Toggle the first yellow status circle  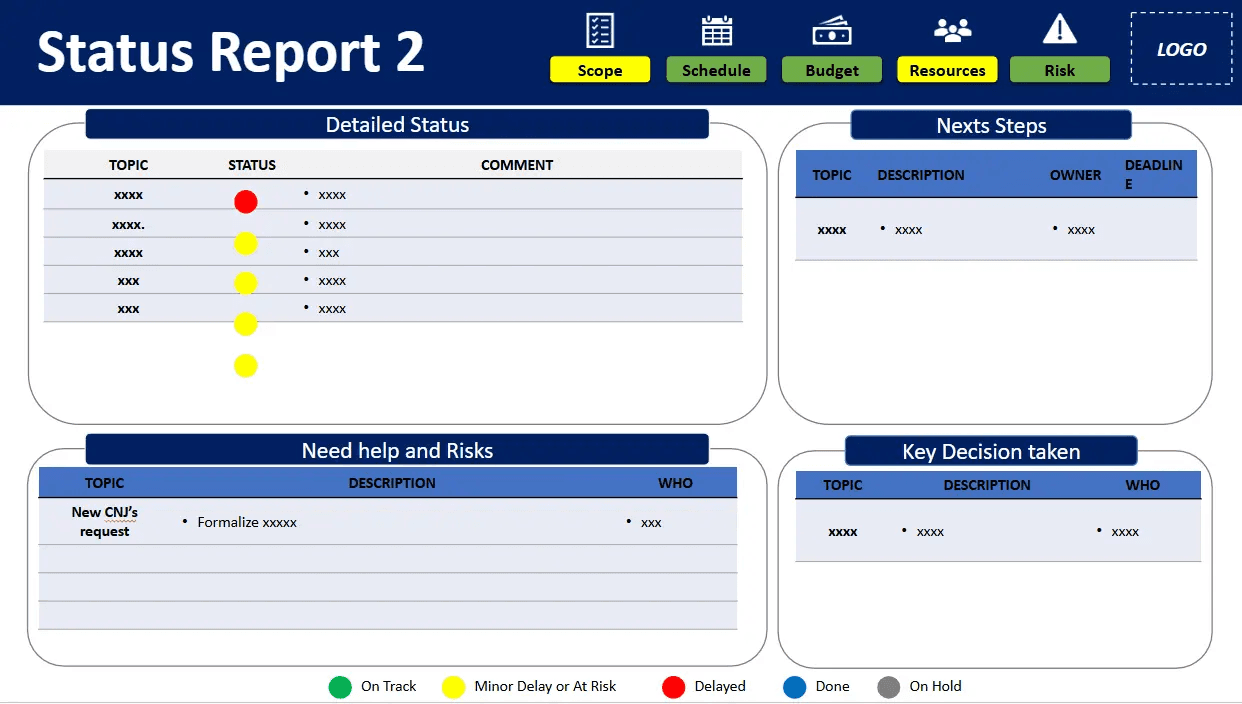(246, 243)
